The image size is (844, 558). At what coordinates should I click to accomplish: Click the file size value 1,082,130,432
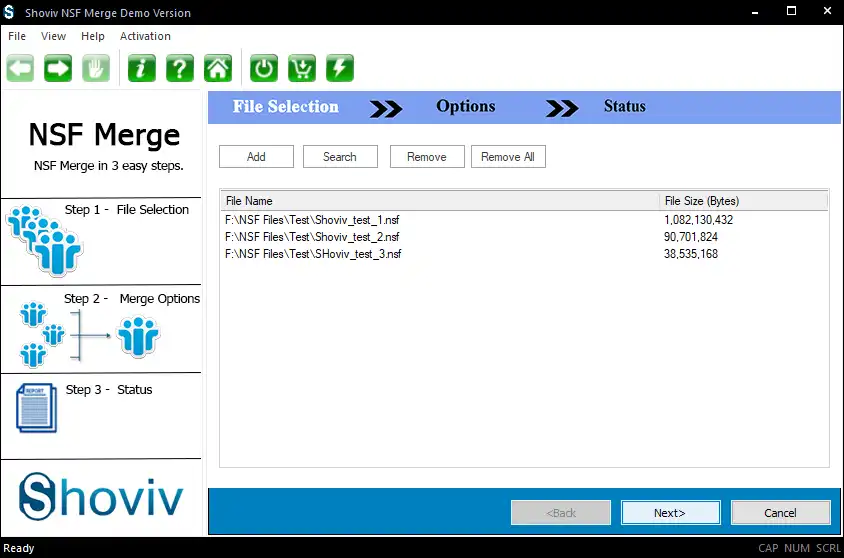point(698,220)
